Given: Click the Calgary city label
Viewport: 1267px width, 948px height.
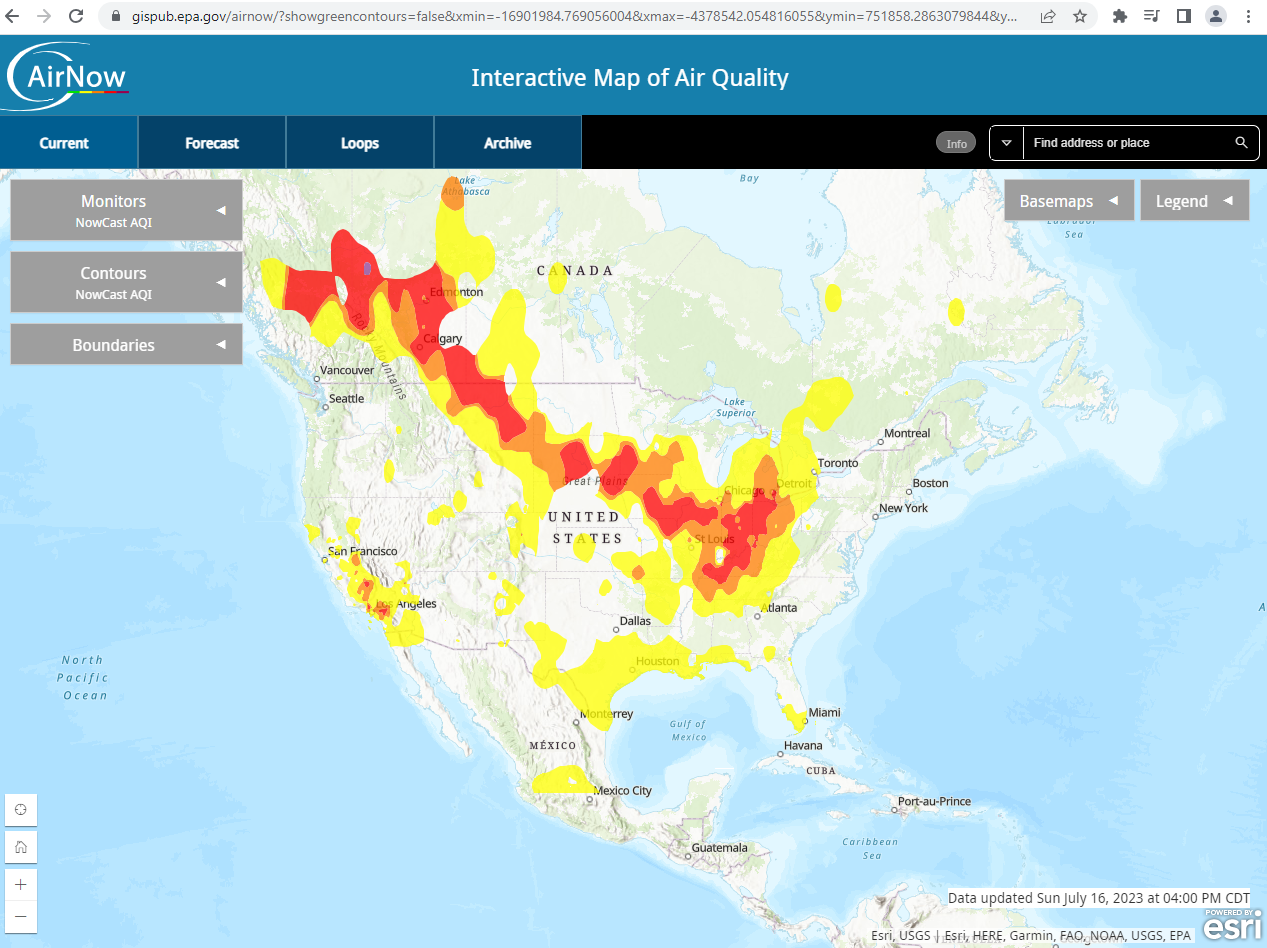Looking at the screenshot, I should click(443, 339).
